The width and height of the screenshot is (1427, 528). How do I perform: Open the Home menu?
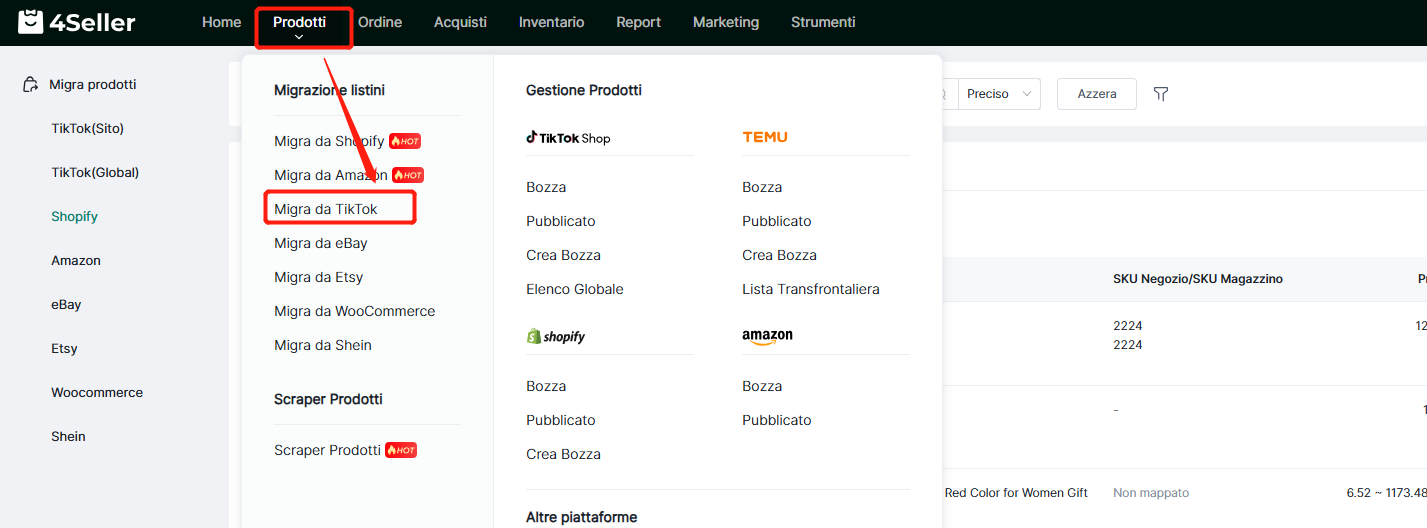pos(221,22)
